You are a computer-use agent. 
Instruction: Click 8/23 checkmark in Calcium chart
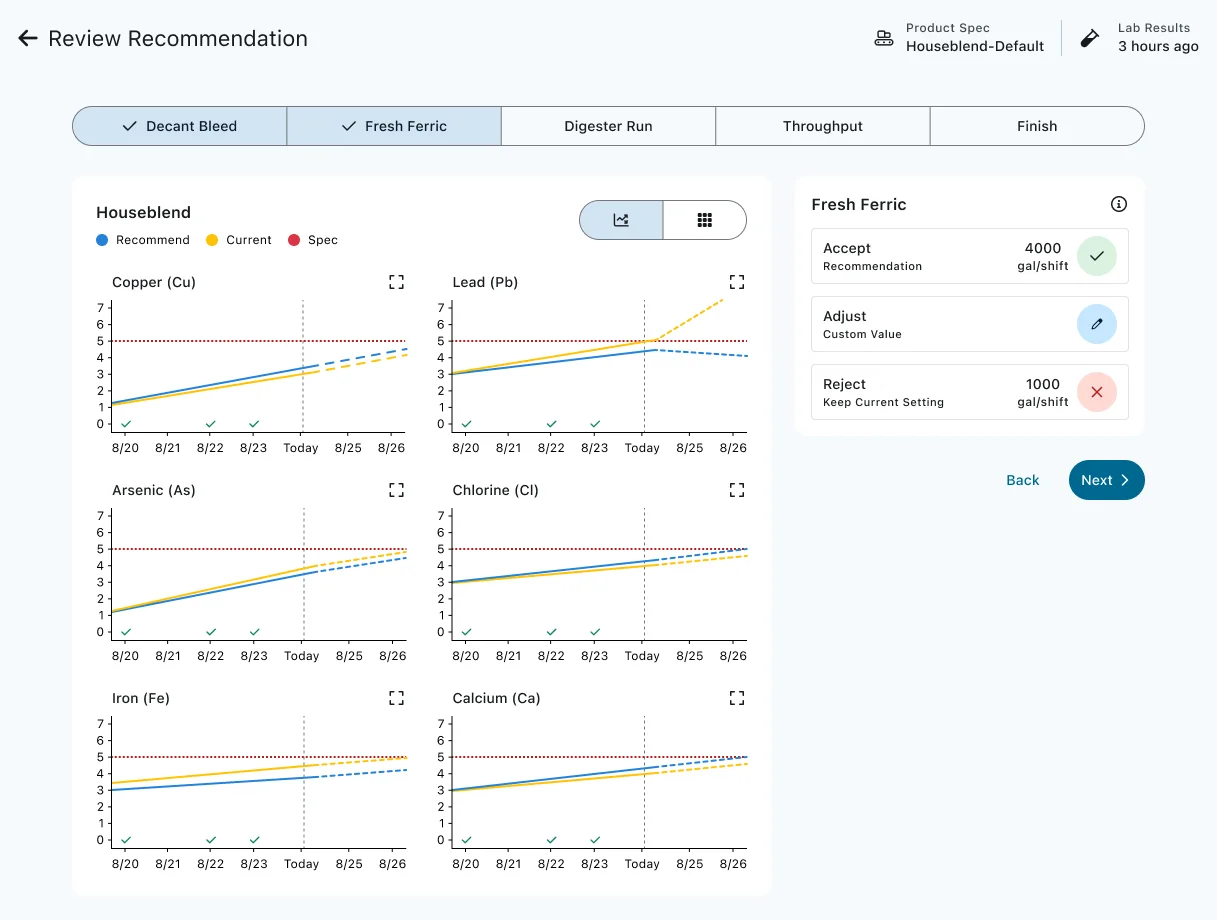coord(595,840)
